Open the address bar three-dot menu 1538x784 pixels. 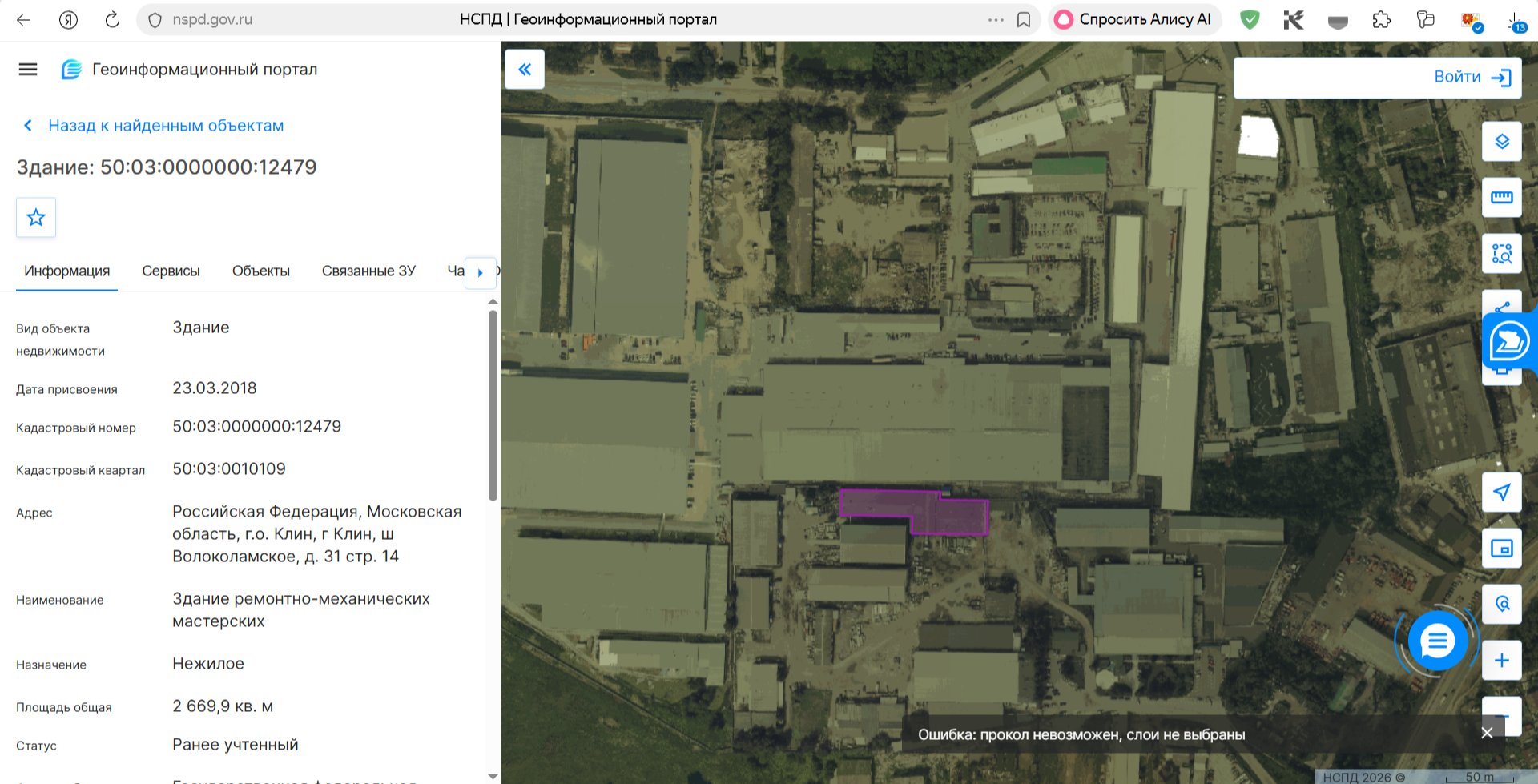[x=996, y=20]
